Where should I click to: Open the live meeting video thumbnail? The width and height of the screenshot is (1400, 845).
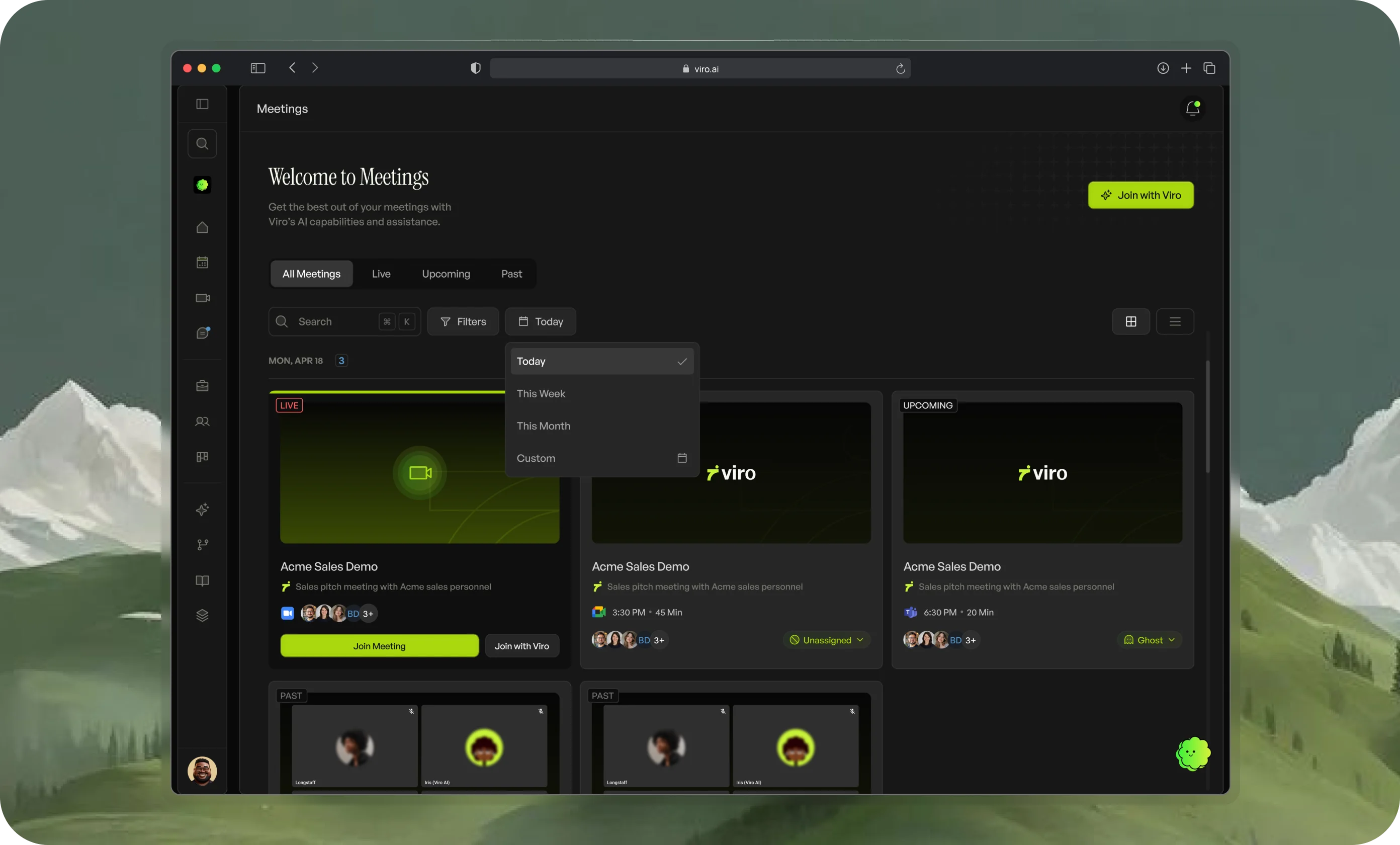(x=419, y=473)
